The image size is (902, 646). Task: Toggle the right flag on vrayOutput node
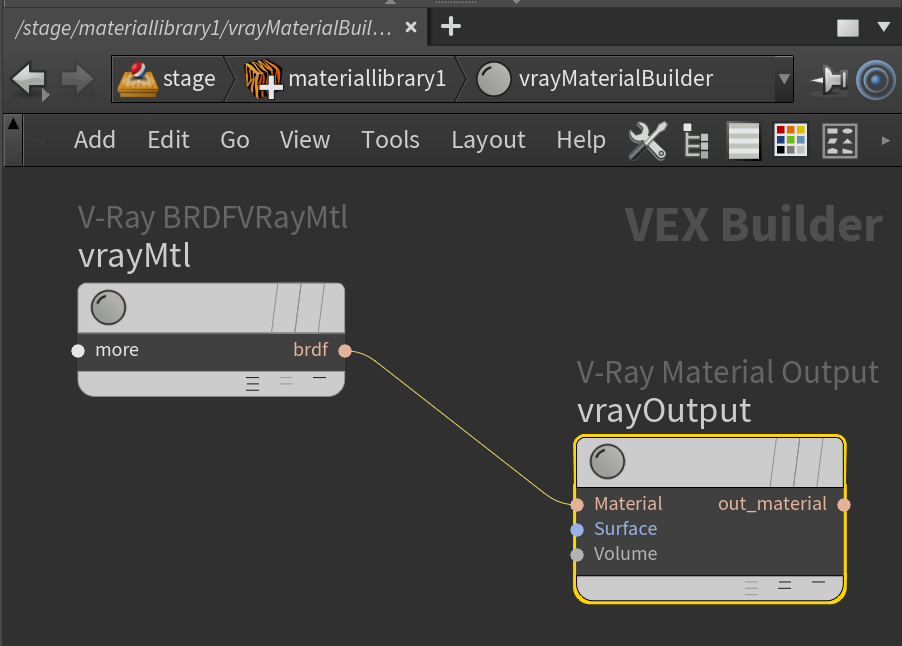click(x=830, y=461)
